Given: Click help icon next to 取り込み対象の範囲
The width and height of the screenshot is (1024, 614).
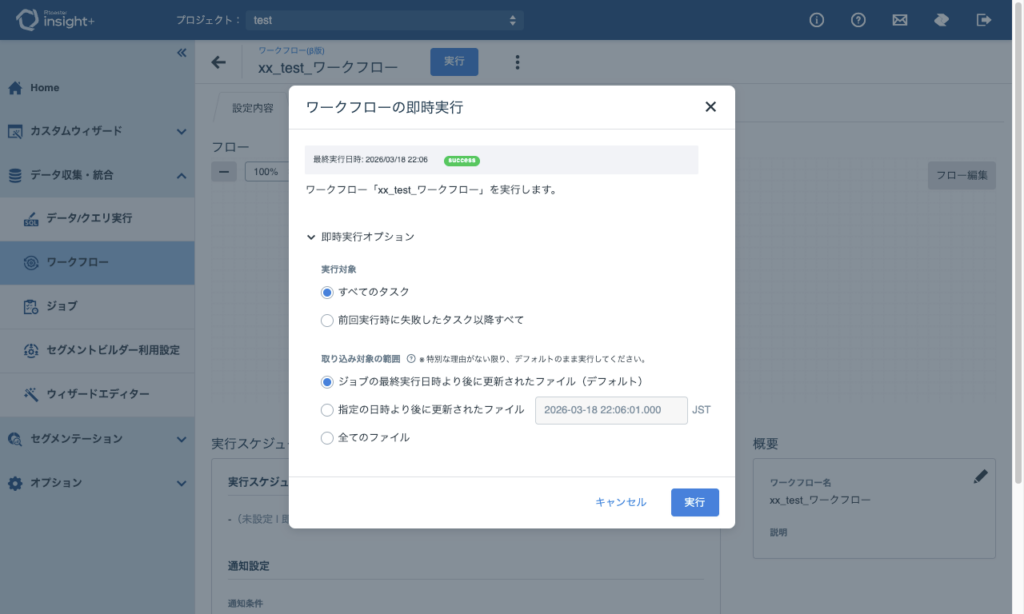Looking at the screenshot, I should coord(411,358).
